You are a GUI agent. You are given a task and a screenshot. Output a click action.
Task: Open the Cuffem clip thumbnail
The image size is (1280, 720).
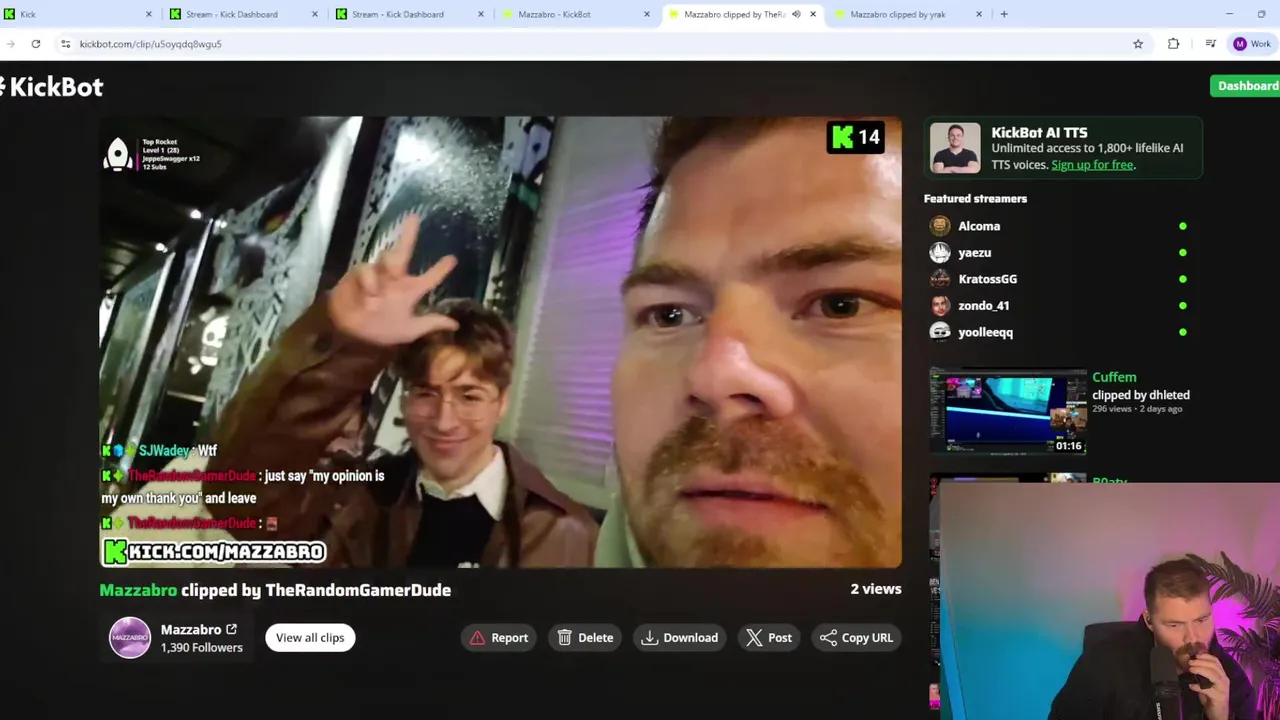point(1008,411)
